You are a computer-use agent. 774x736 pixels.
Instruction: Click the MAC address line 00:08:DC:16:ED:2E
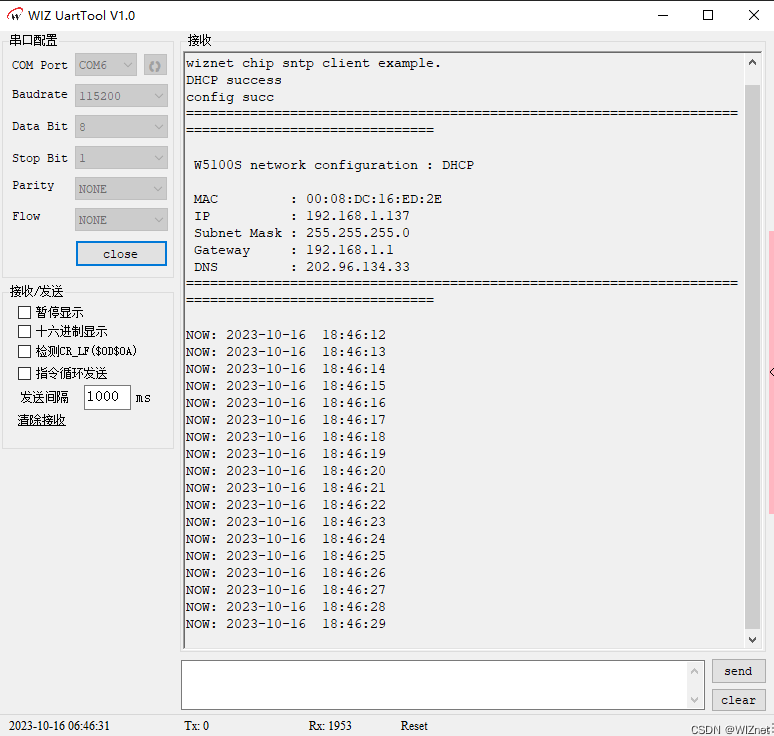pyautogui.click(x=317, y=199)
